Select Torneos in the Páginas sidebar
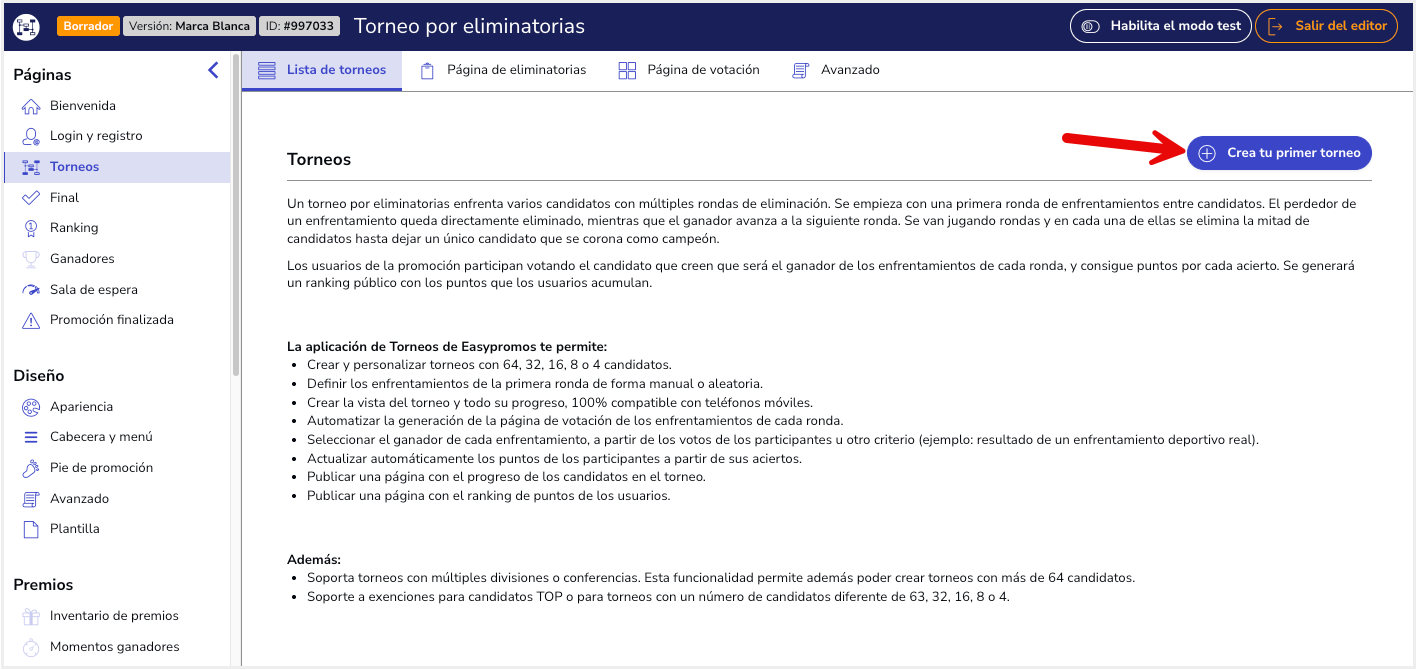Screen dimensions: 1416x670 pyautogui.click(x=116, y=167)
